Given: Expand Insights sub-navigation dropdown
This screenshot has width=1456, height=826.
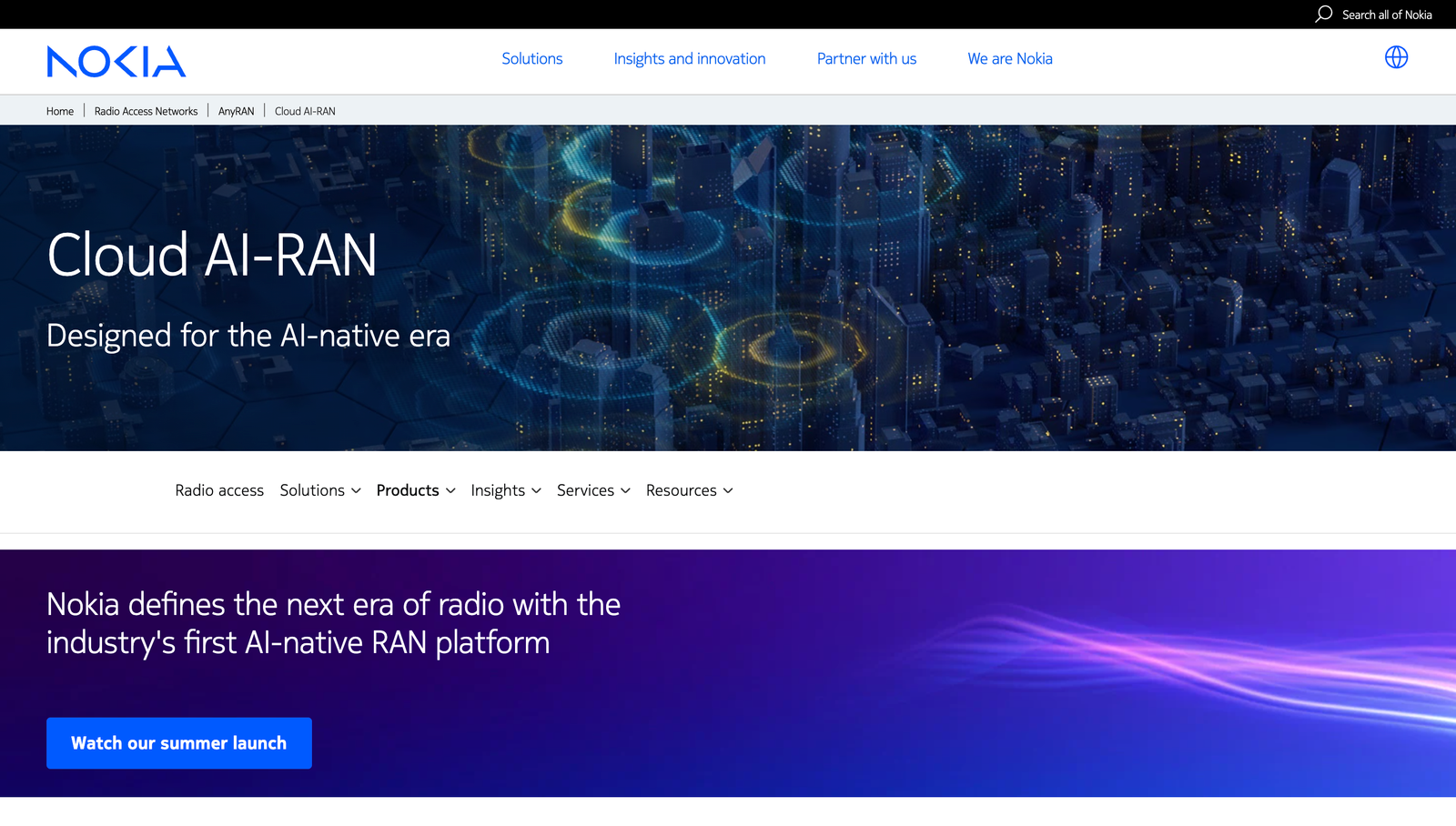Looking at the screenshot, I should click(x=506, y=490).
